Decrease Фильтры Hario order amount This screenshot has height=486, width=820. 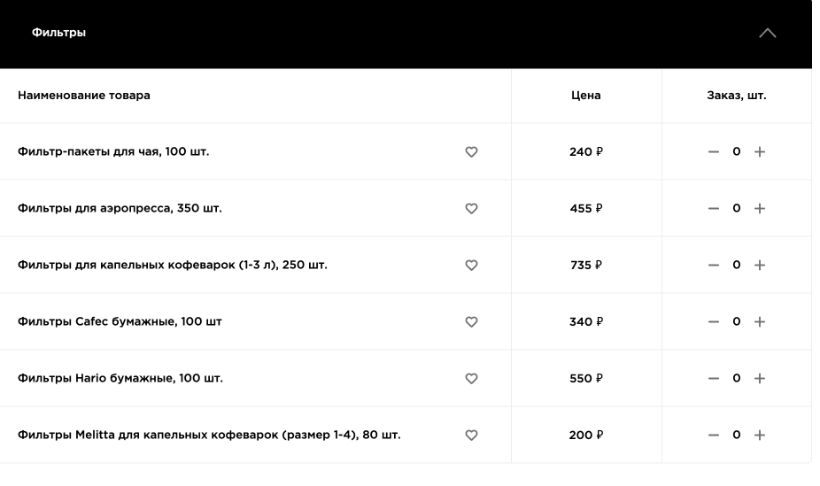(713, 378)
